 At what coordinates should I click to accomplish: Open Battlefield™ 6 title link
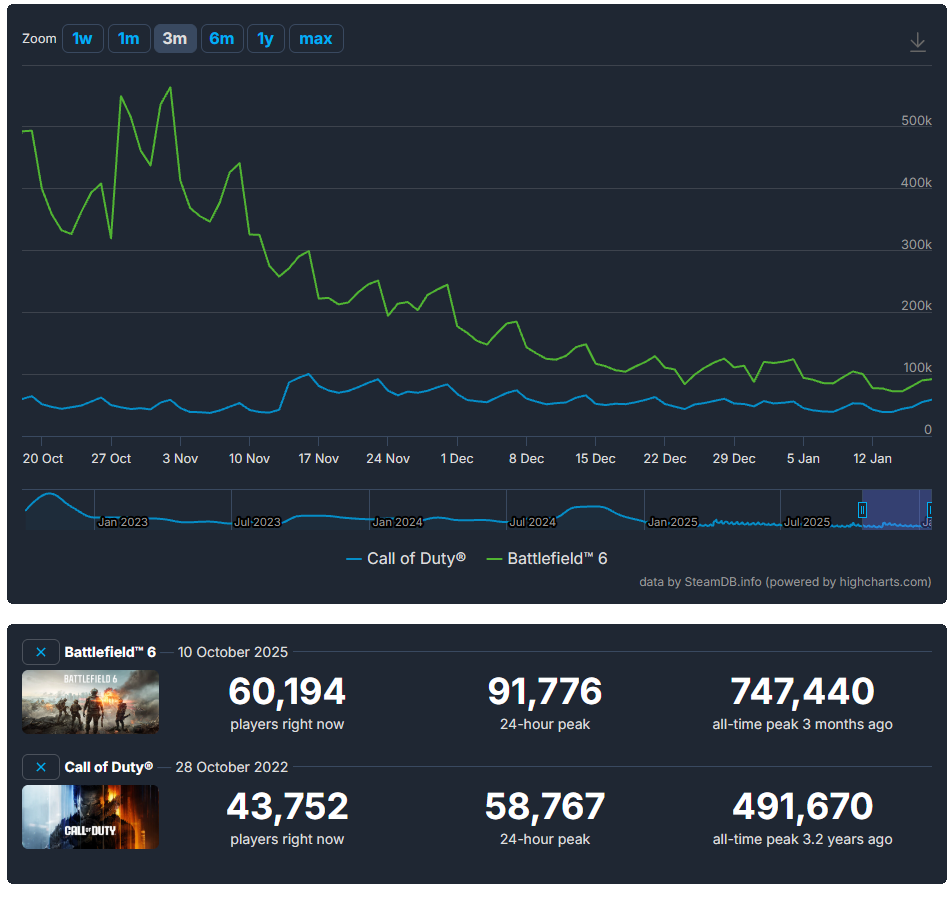(110, 652)
